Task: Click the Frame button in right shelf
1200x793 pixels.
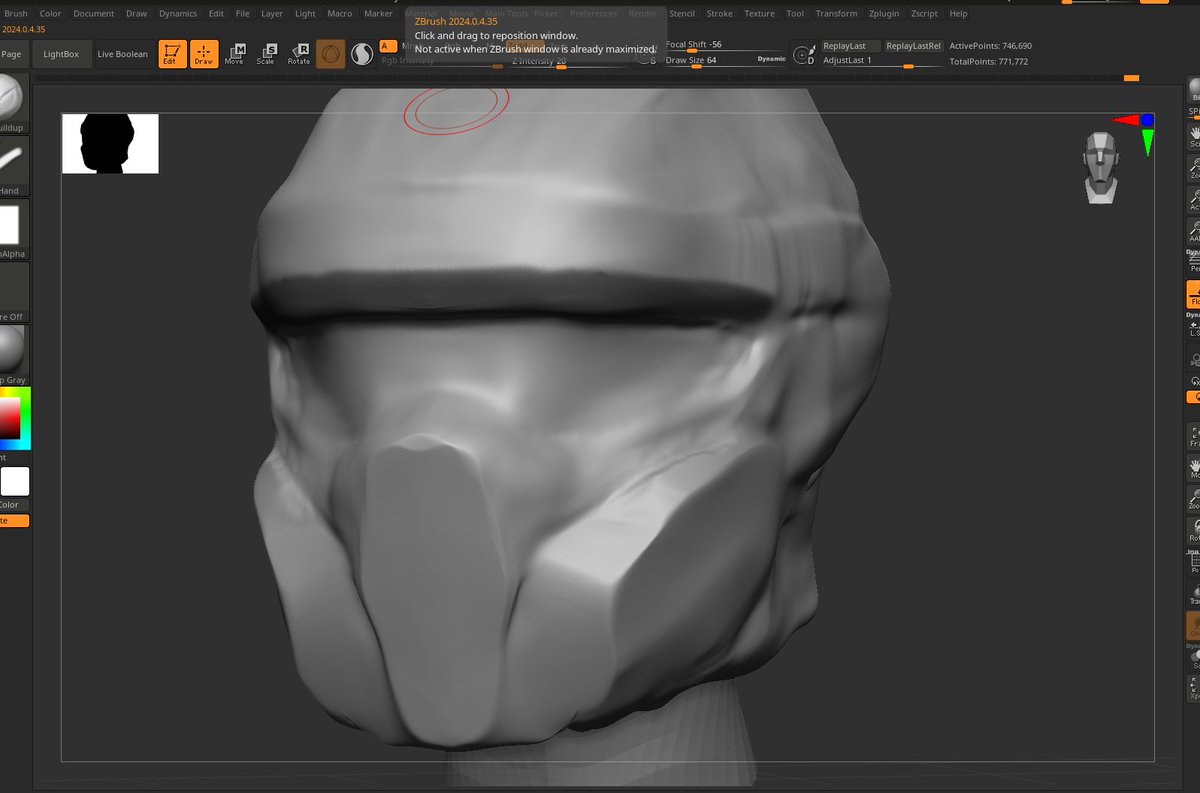Action: point(1193,436)
